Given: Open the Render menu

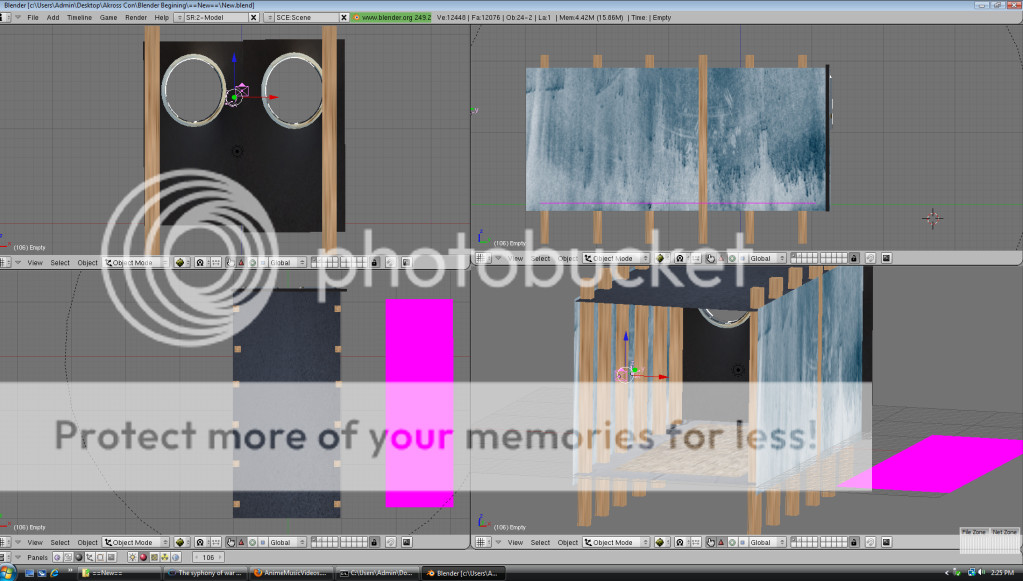Looking at the screenshot, I should [136, 18].
